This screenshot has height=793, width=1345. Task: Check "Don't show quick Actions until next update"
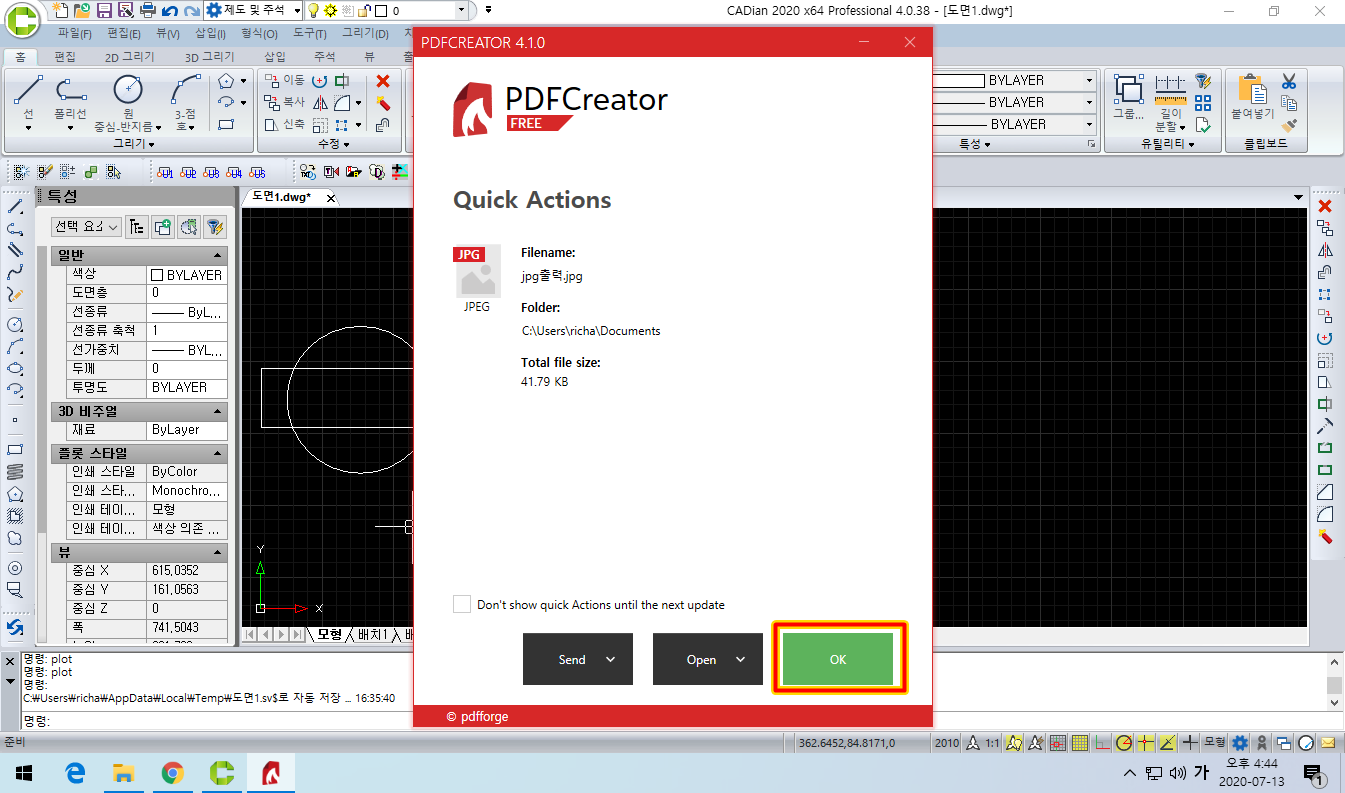click(462, 604)
